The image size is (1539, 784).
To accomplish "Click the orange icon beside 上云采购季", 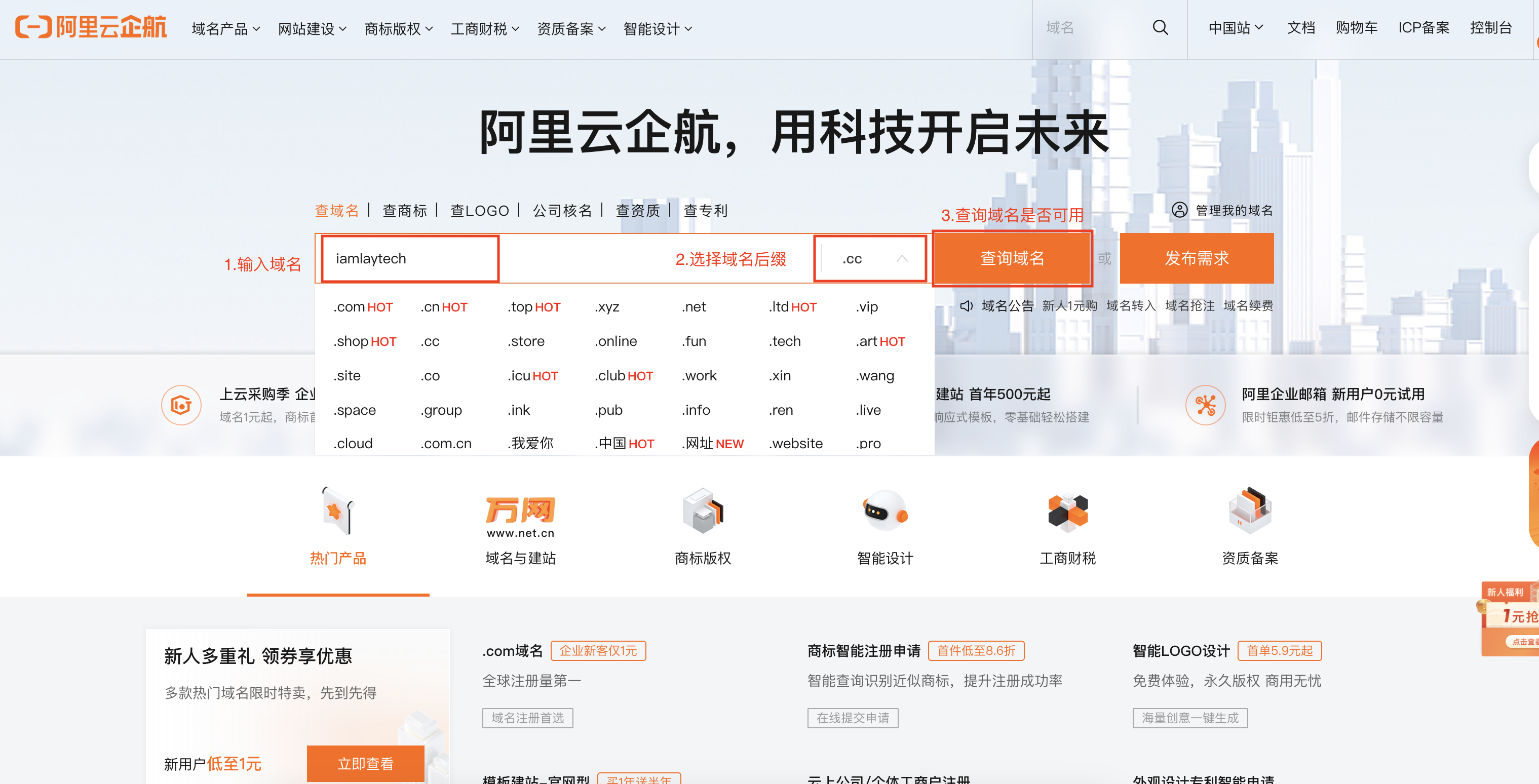I will click(x=181, y=405).
